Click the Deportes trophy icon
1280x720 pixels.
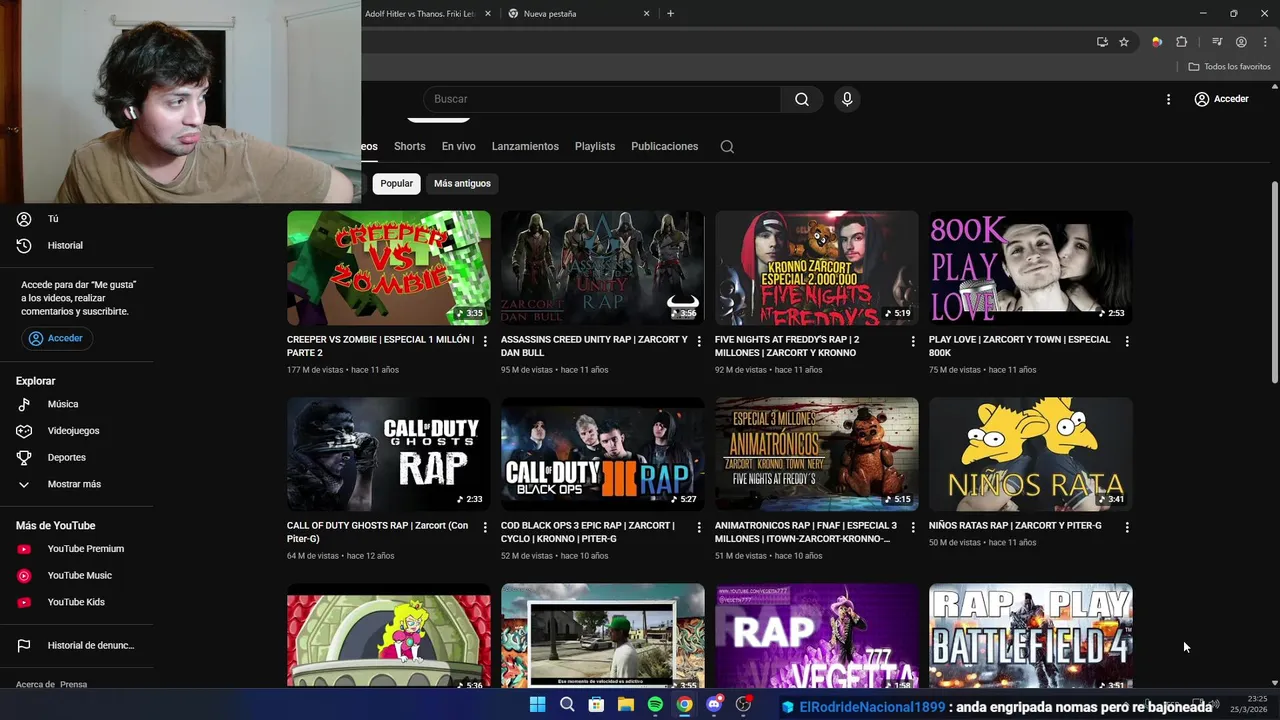point(24,457)
